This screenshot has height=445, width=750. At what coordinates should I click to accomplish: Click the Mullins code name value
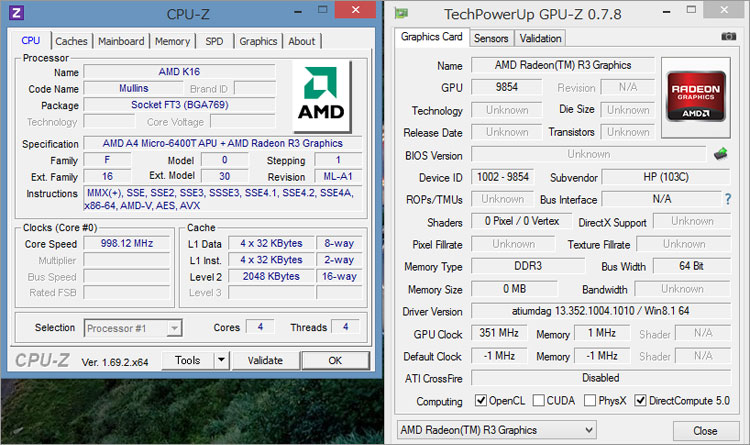[133, 89]
